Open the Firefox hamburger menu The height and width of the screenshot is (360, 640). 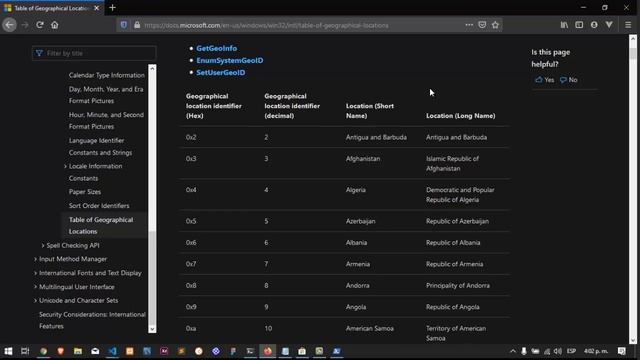[x=628, y=25]
